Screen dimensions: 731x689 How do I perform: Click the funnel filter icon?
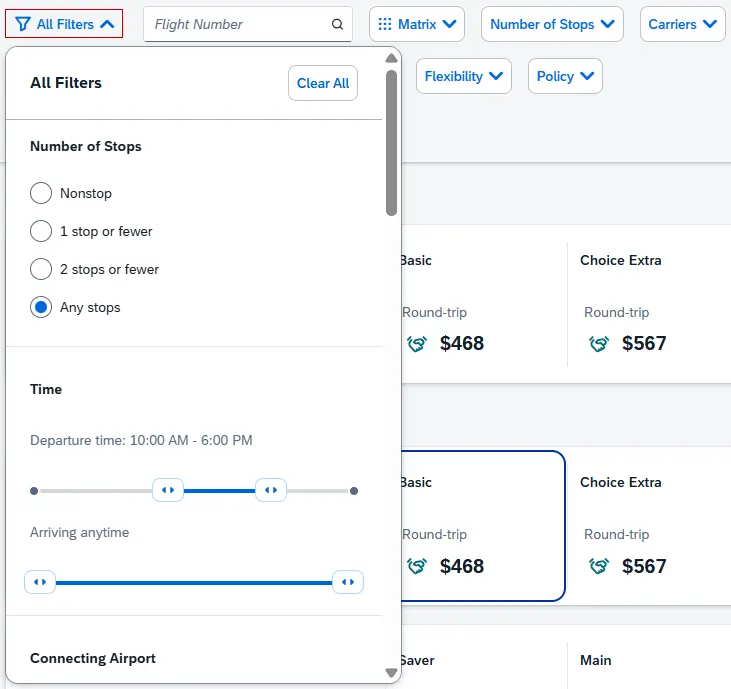(x=22, y=24)
